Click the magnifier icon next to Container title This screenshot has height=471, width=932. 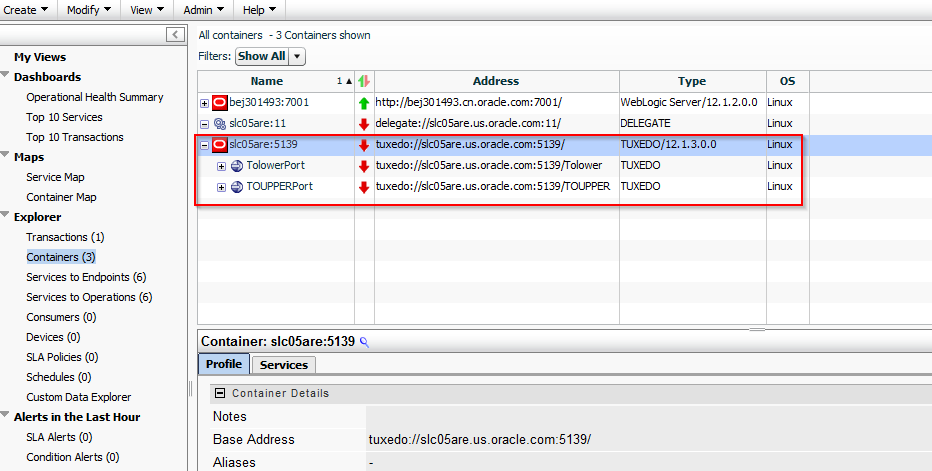point(364,342)
